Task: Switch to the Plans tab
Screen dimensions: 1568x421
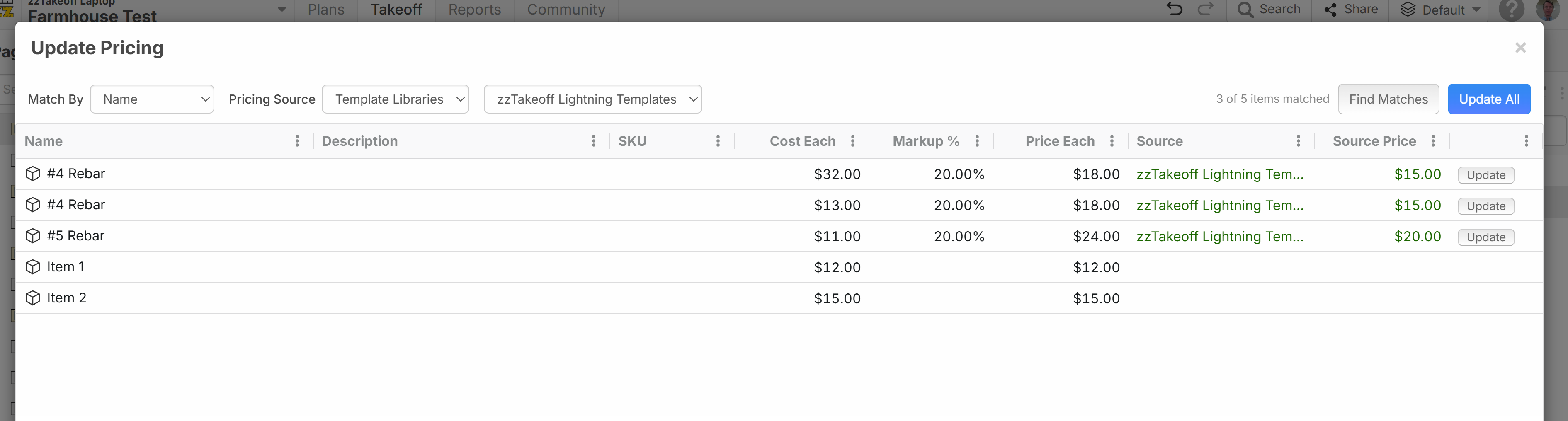Action: [325, 10]
